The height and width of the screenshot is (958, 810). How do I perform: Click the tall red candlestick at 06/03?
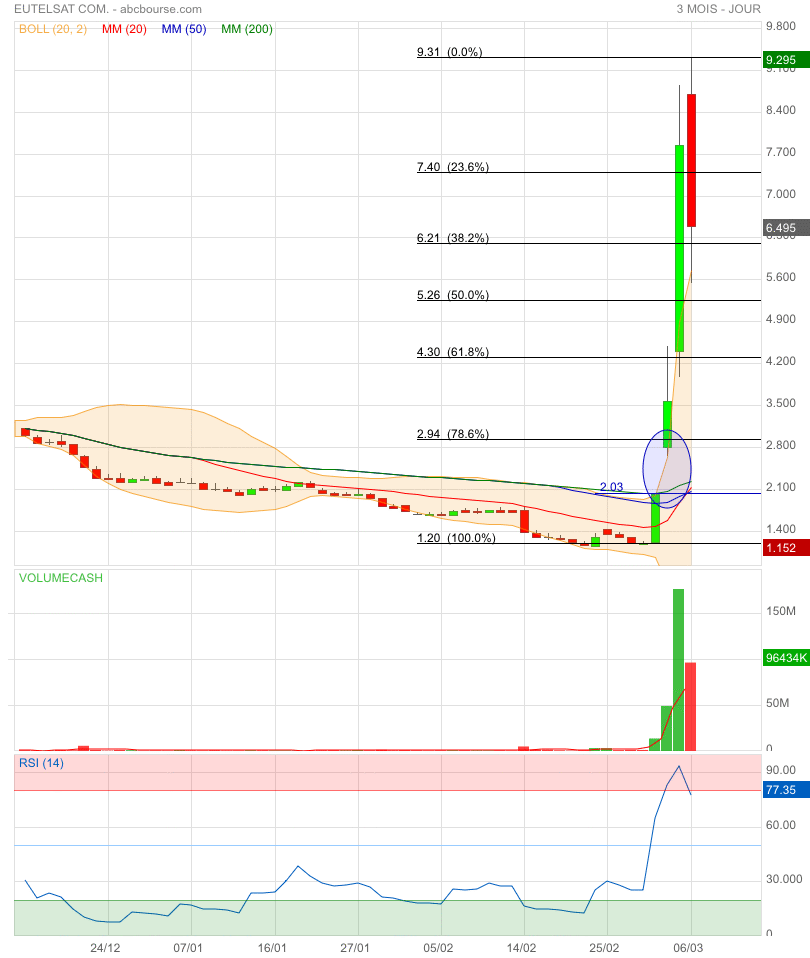pos(691,161)
